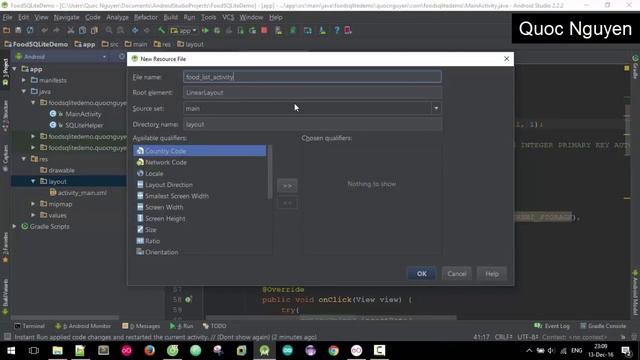Open the Project Structure toolbar icon
Image resolution: width=640 pixels, height=360 pixels.
click(308, 30)
